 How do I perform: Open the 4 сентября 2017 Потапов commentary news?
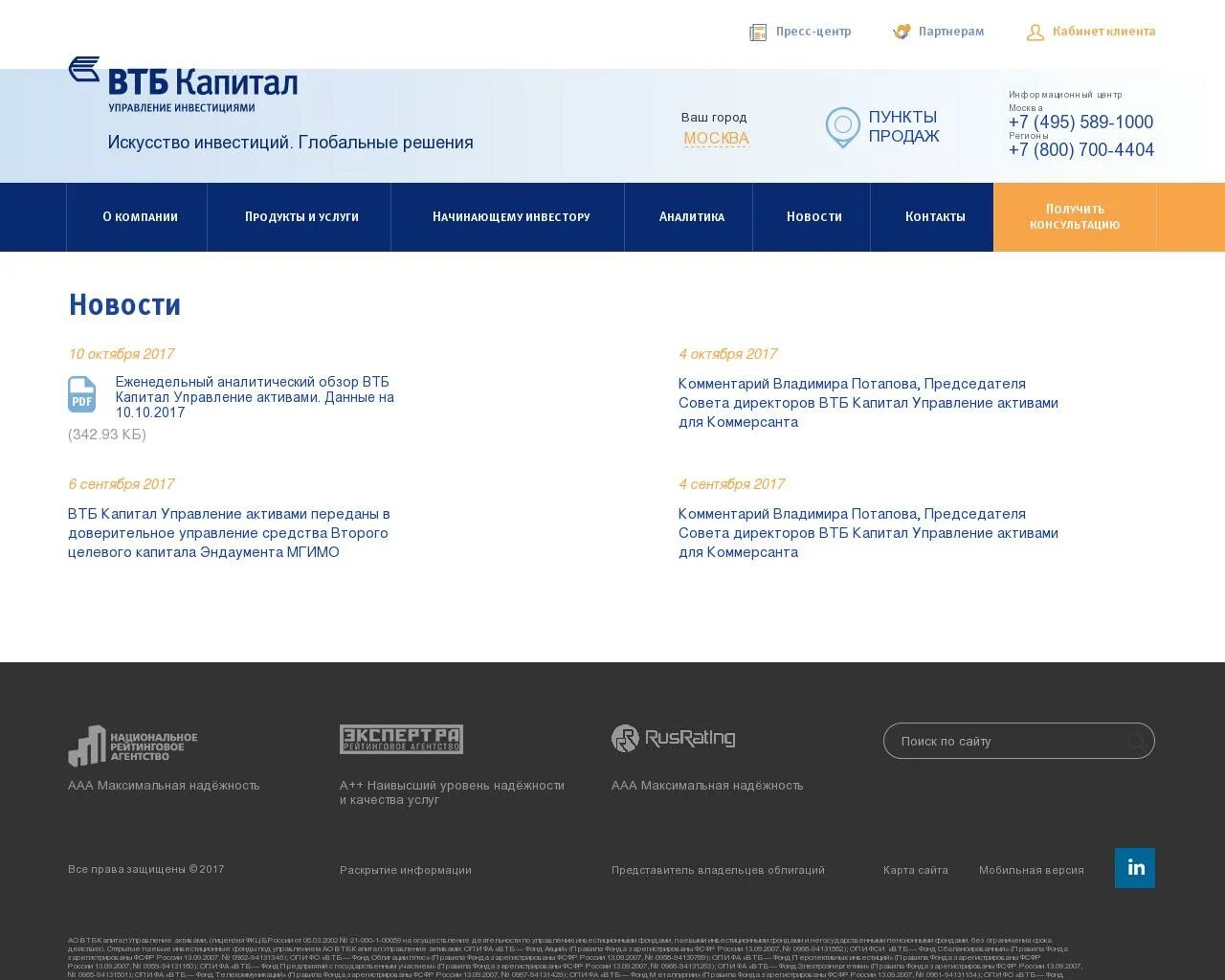coord(868,533)
